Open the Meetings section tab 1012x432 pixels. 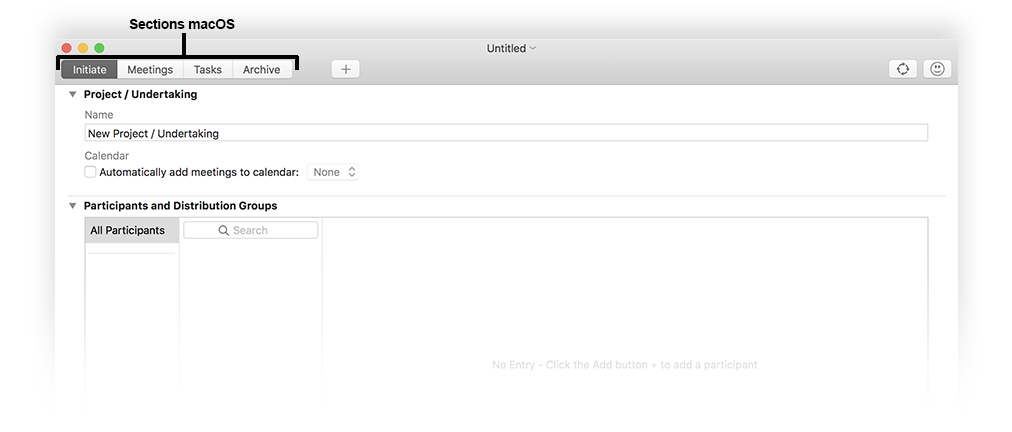150,70
